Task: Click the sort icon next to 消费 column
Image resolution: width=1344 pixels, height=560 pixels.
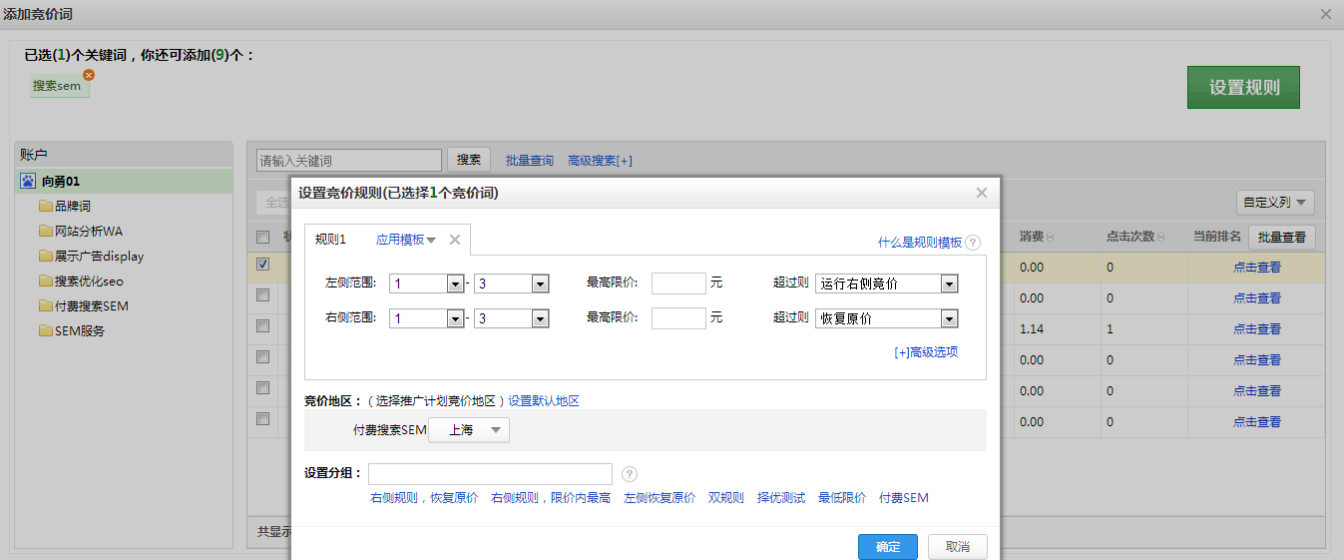Action: (x=1051, y=237)
